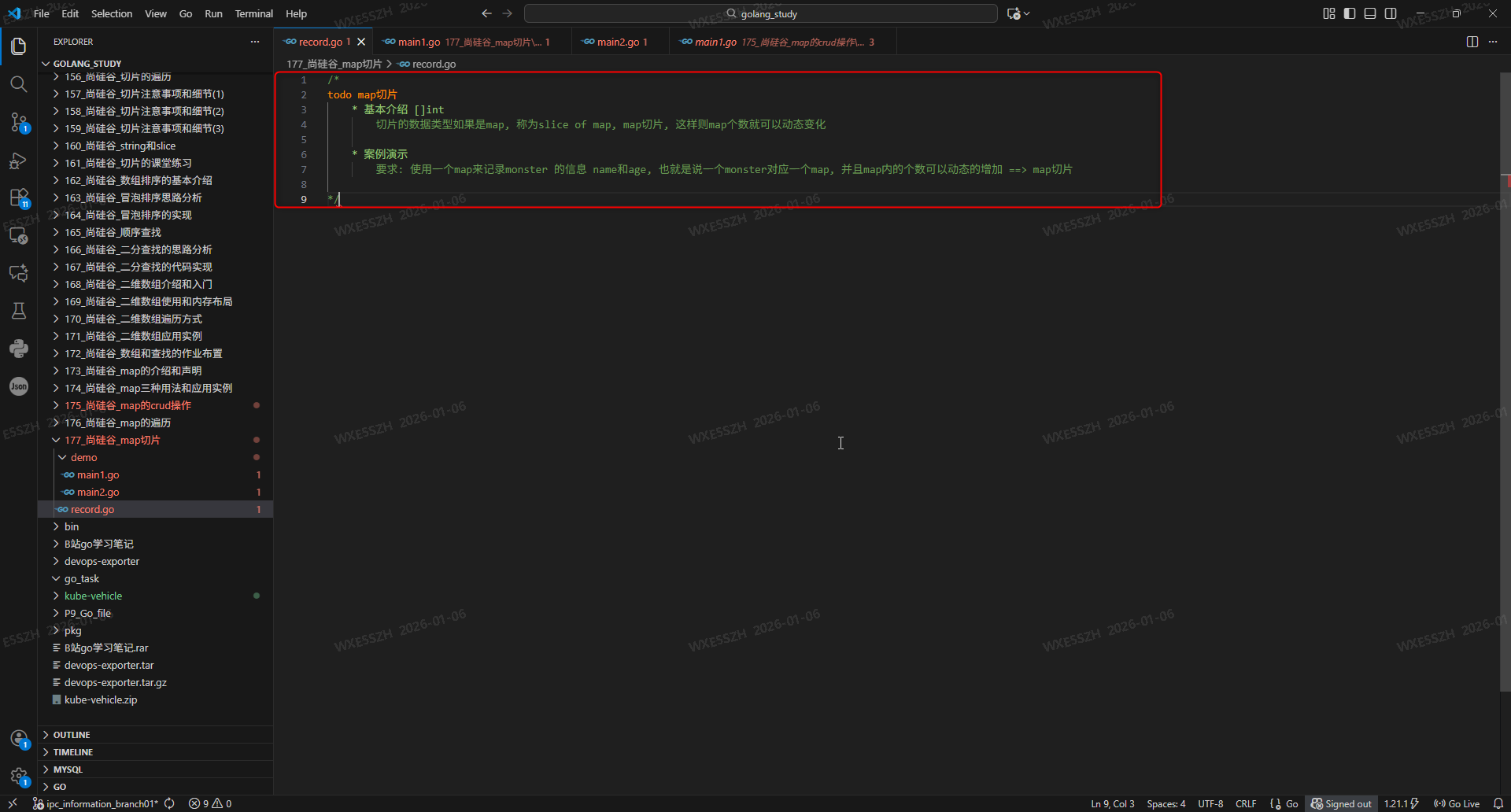
Task: Collapse the GOLANG_STUDY root folder
Action: pos(155,63)
